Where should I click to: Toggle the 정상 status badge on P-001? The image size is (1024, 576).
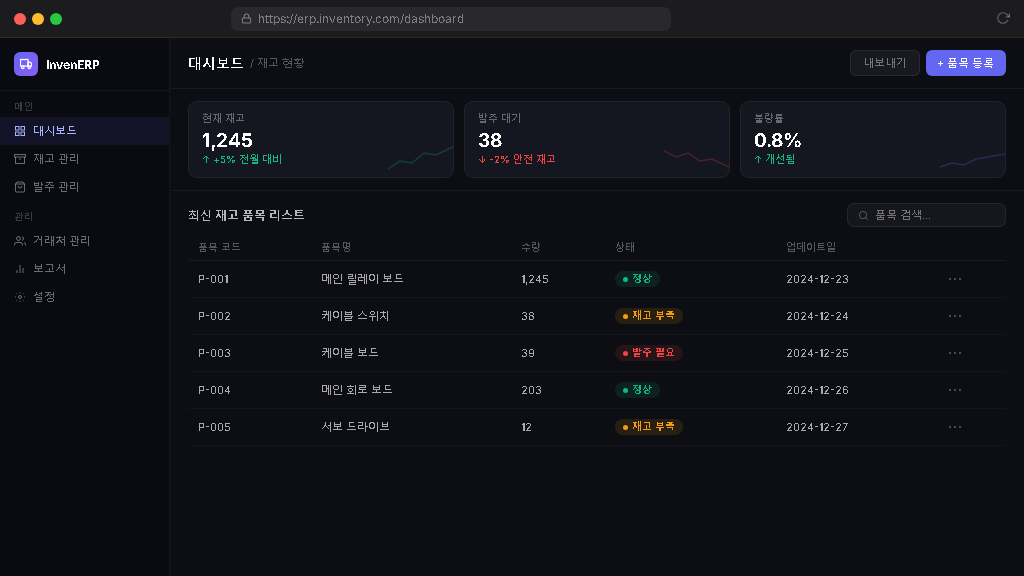click(637, 279)
